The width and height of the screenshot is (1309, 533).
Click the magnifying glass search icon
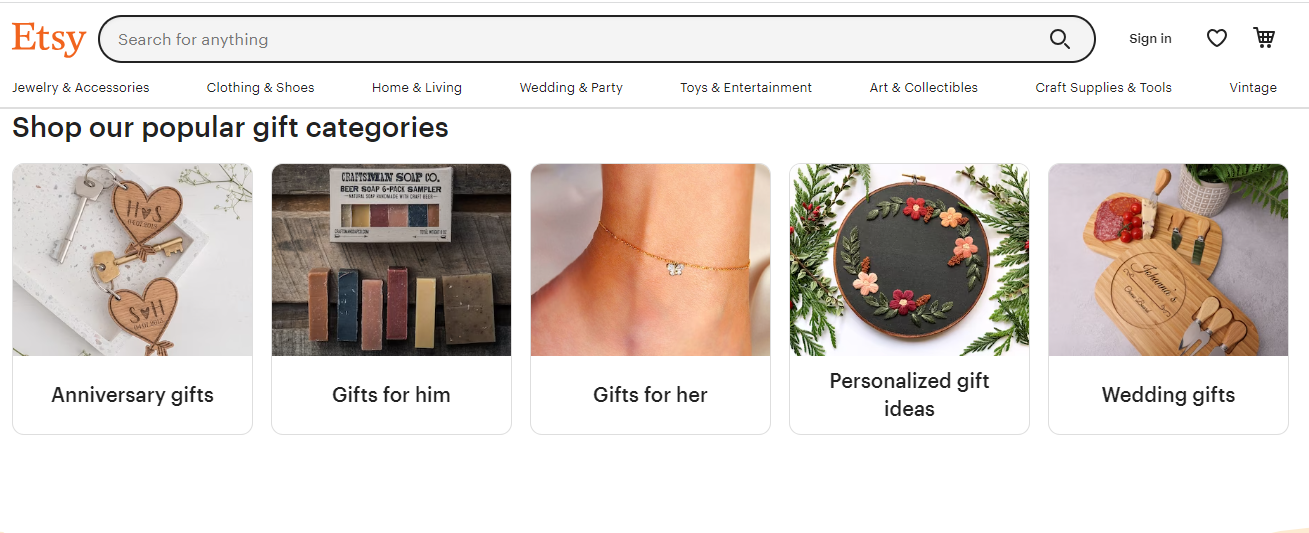1059,39
